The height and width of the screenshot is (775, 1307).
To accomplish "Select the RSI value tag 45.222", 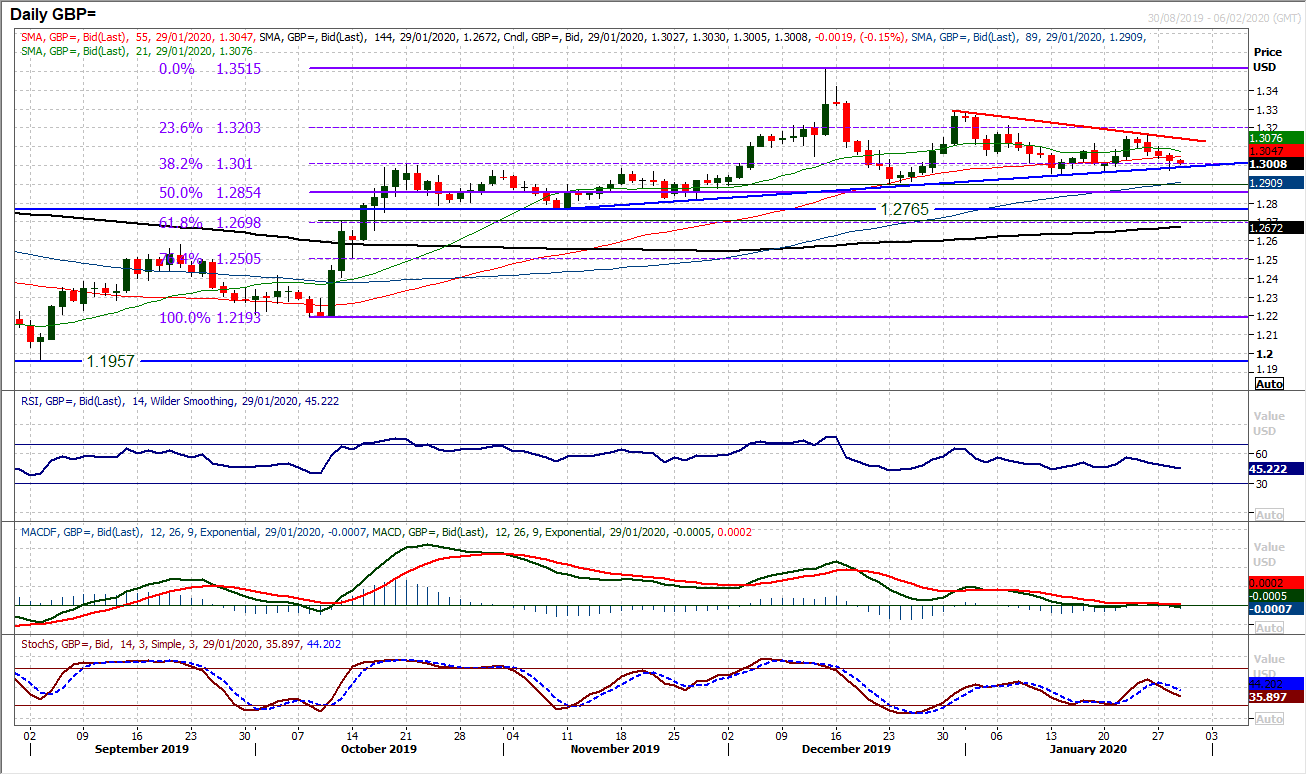I will pyautogui.click(x=1276, y=468).
